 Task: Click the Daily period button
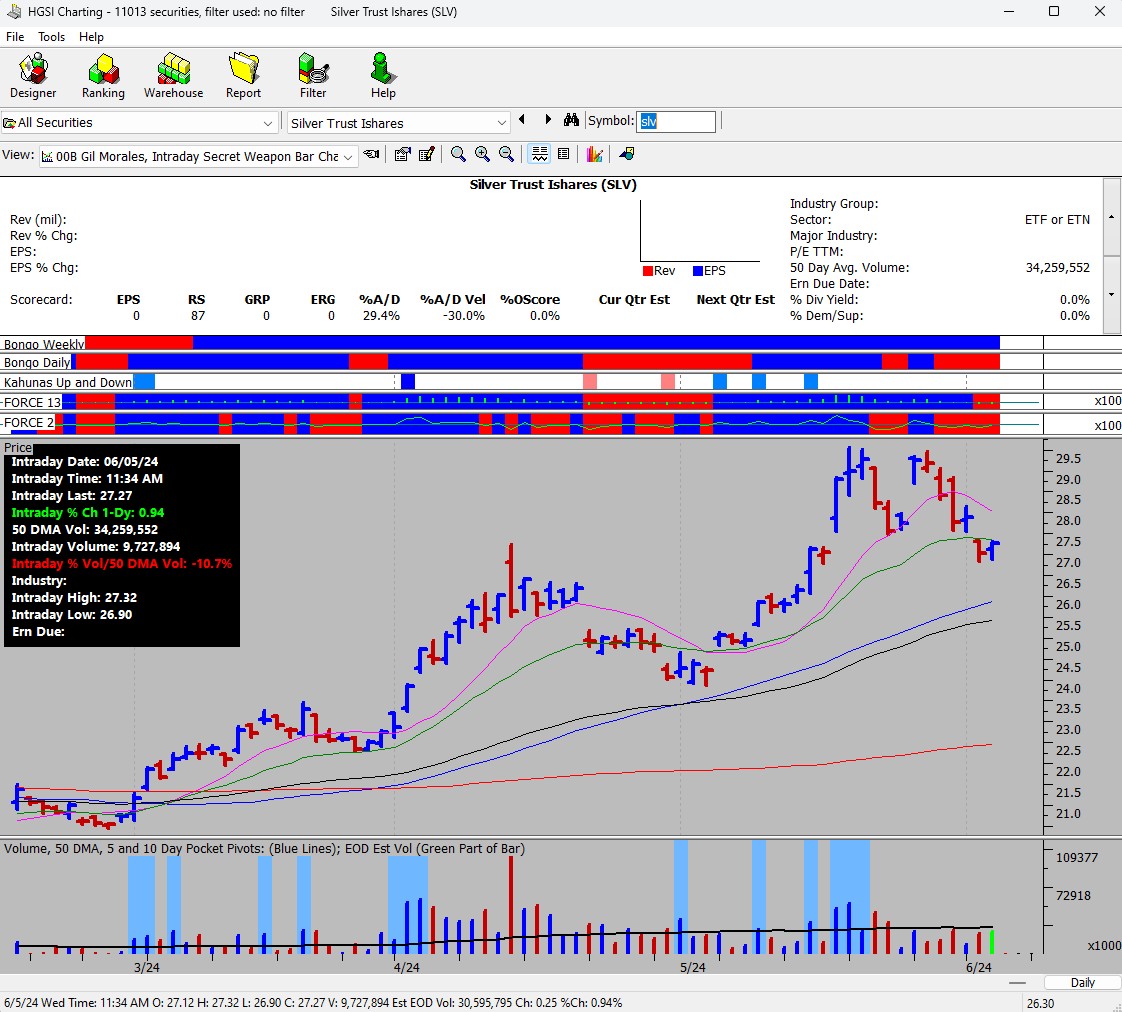tap(1082, 982)
